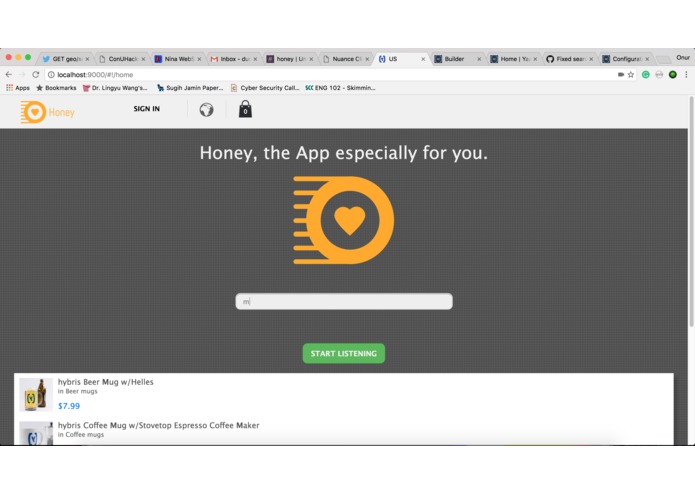This screenshot has width=695, height=494.
Task: Open the globe language selector icon
Action: tap(206, 109)
